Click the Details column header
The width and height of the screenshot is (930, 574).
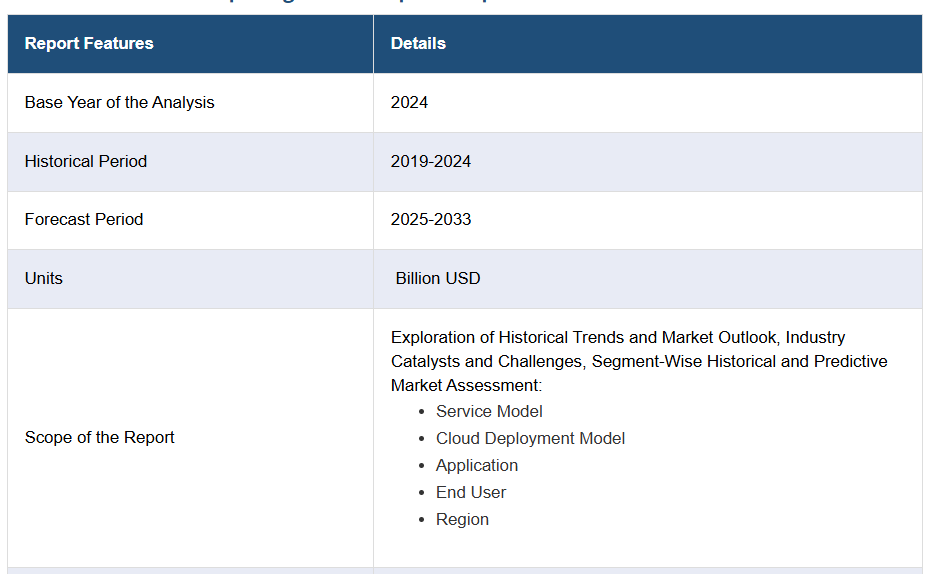click(x=418, y=44)
